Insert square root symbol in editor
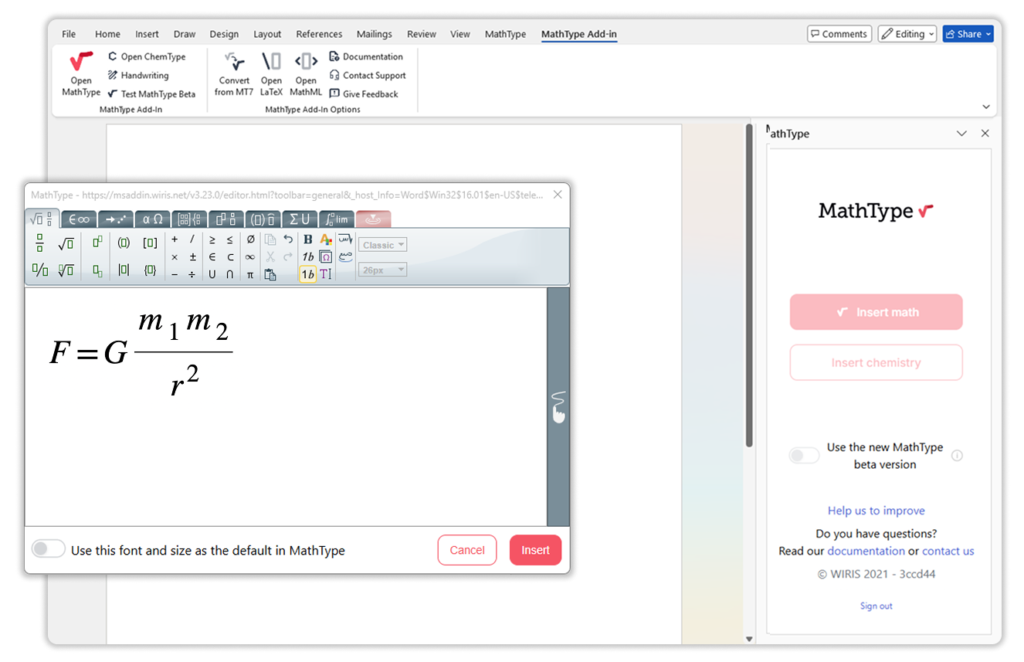Screen dimensions: 1024x662 [x=66, y=243]
